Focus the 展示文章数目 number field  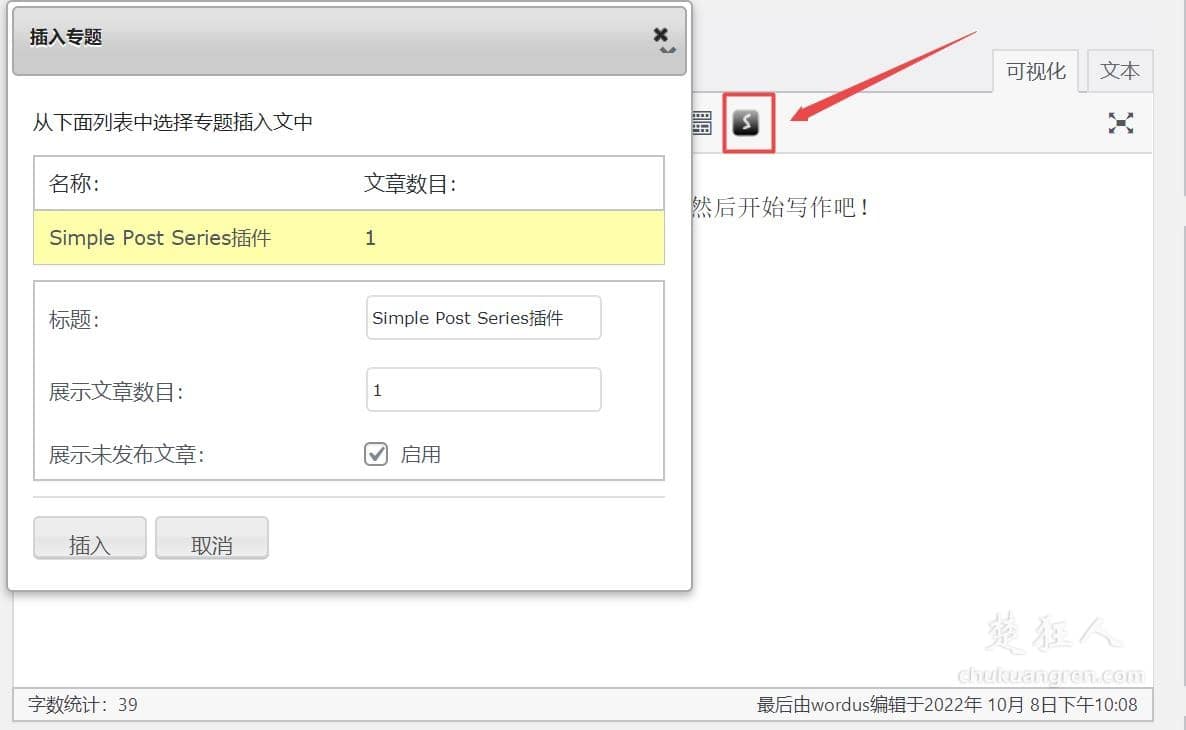coord(484,390)
